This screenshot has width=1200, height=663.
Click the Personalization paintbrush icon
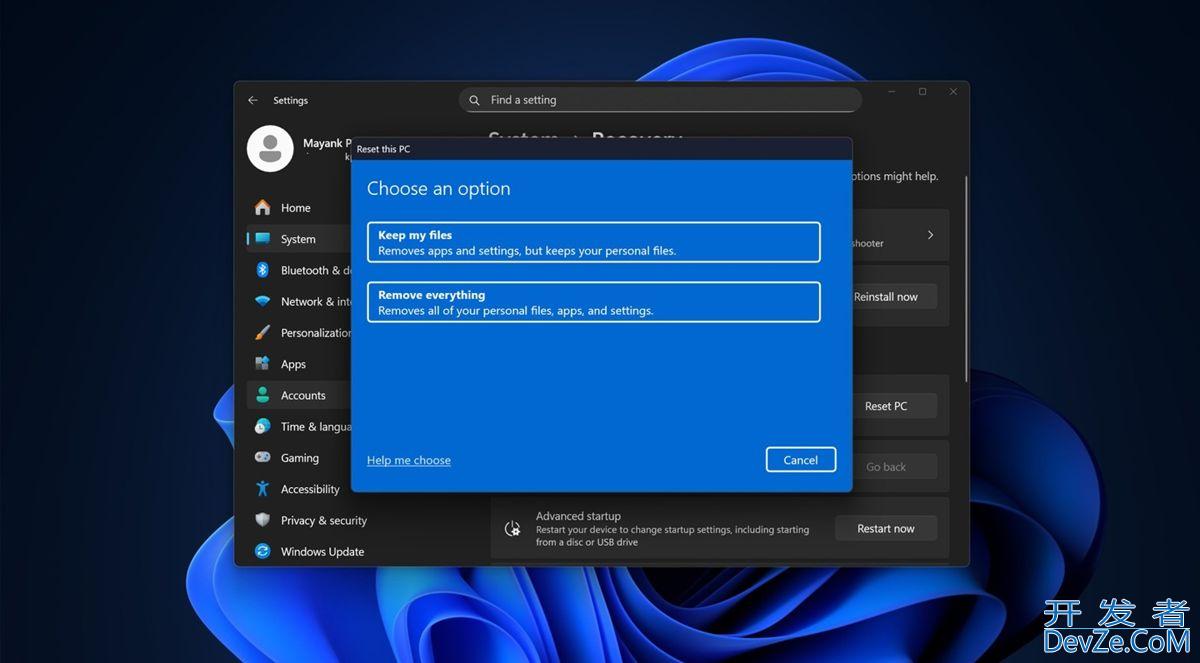262,332
